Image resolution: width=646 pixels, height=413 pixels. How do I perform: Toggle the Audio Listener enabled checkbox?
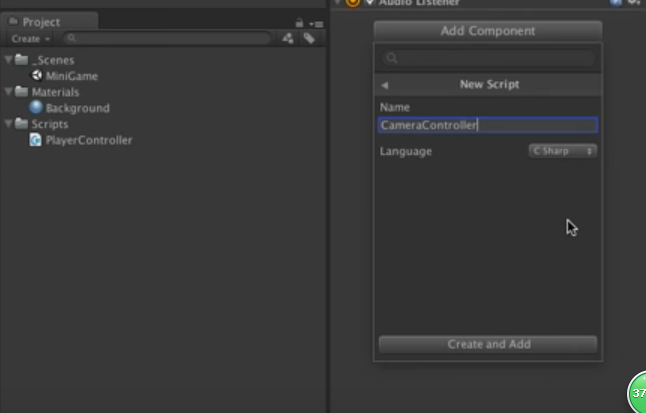coord(370,2)
